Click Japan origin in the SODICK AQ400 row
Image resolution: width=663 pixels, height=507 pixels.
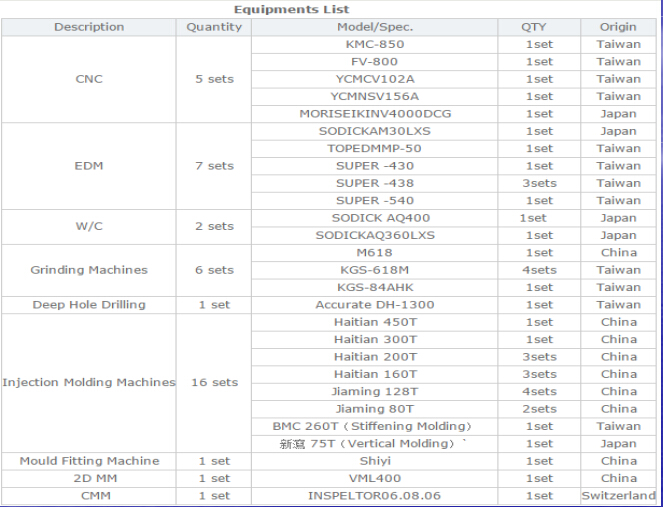pyautogui.click(x=618, y=218)
